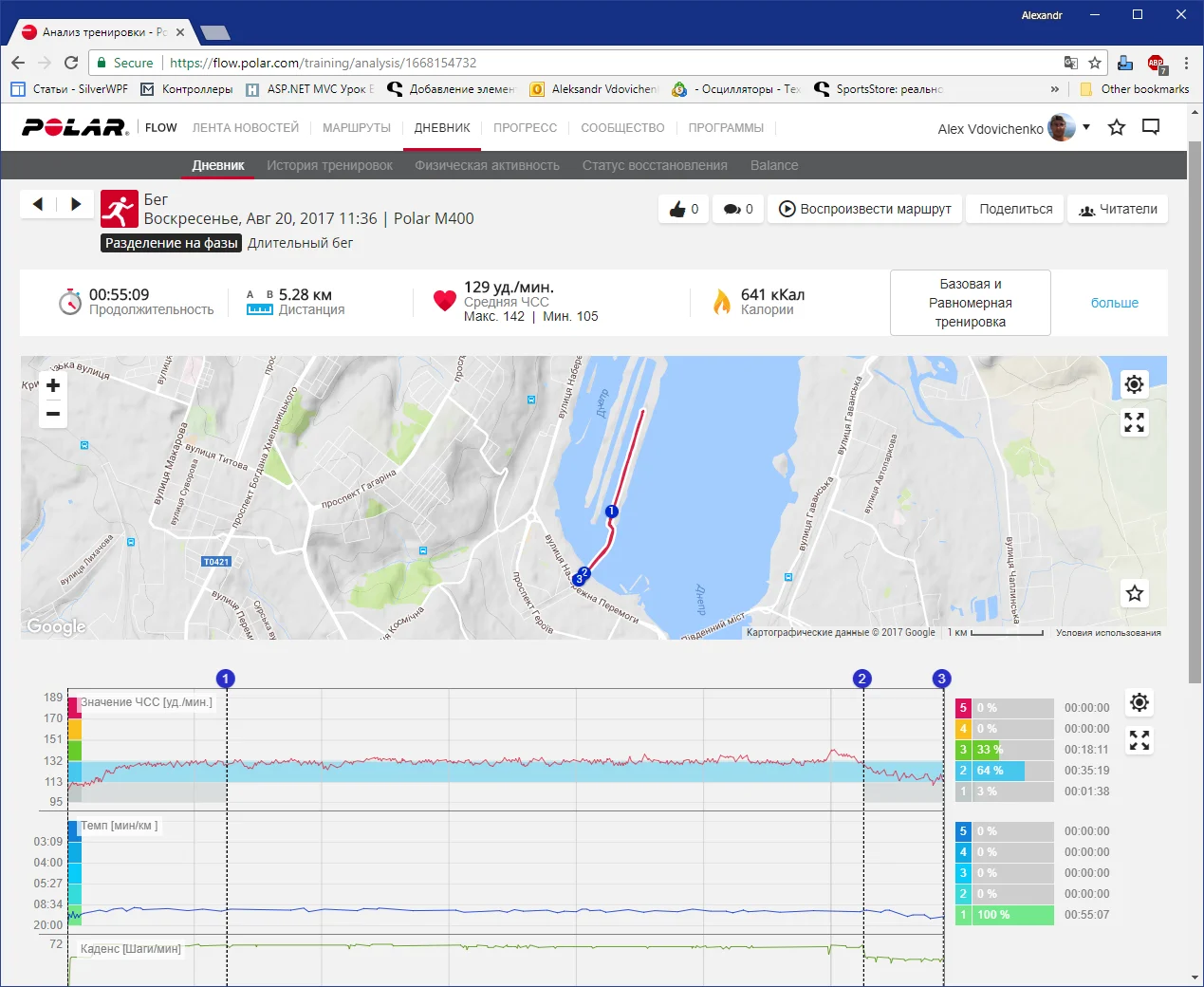This screenshot has height=987, width=1204.
Task: Add route to favorites star on map
Action: [x=1134, y=594]
